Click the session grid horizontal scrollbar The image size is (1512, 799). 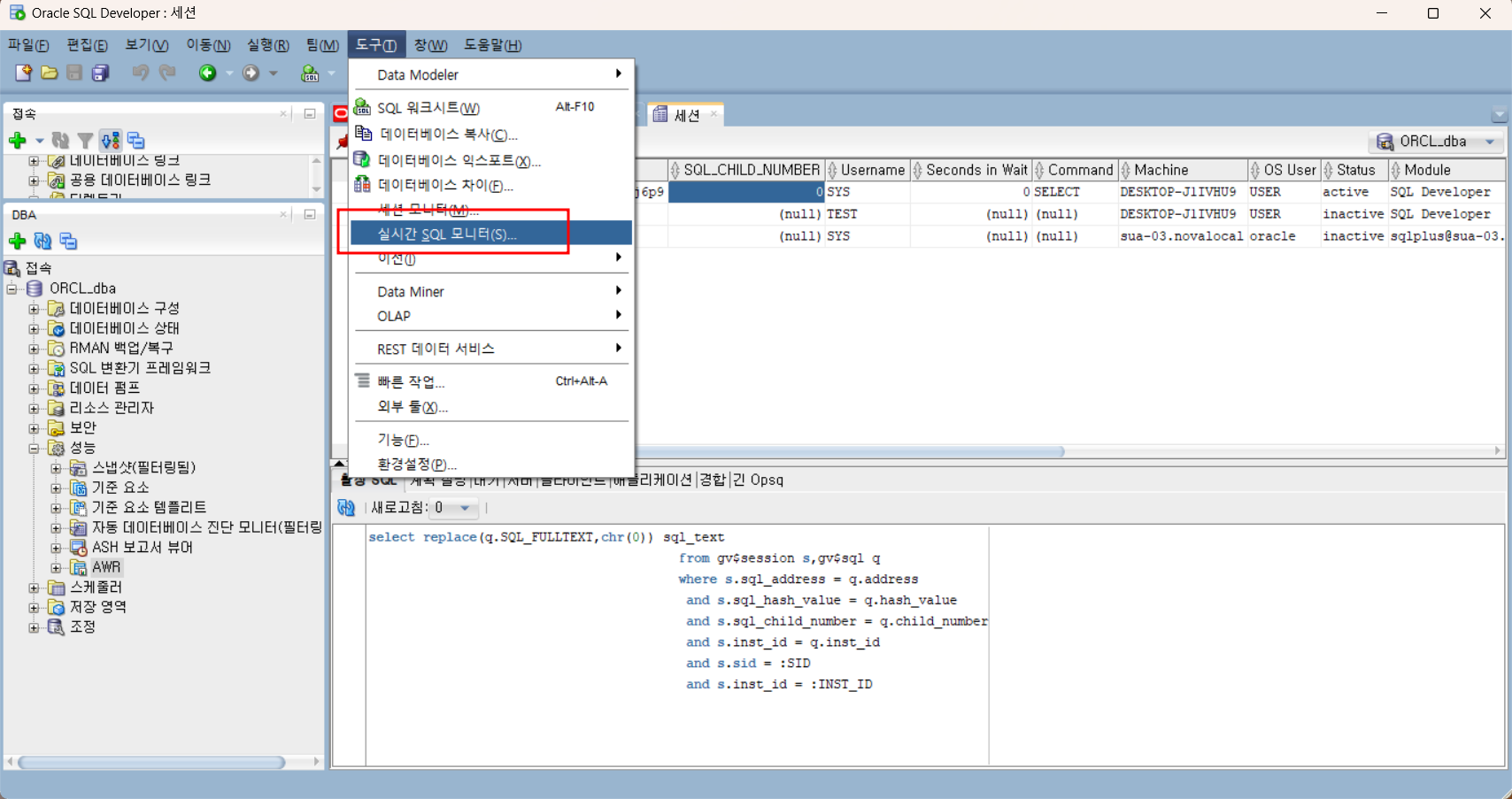tap(850, 451)
